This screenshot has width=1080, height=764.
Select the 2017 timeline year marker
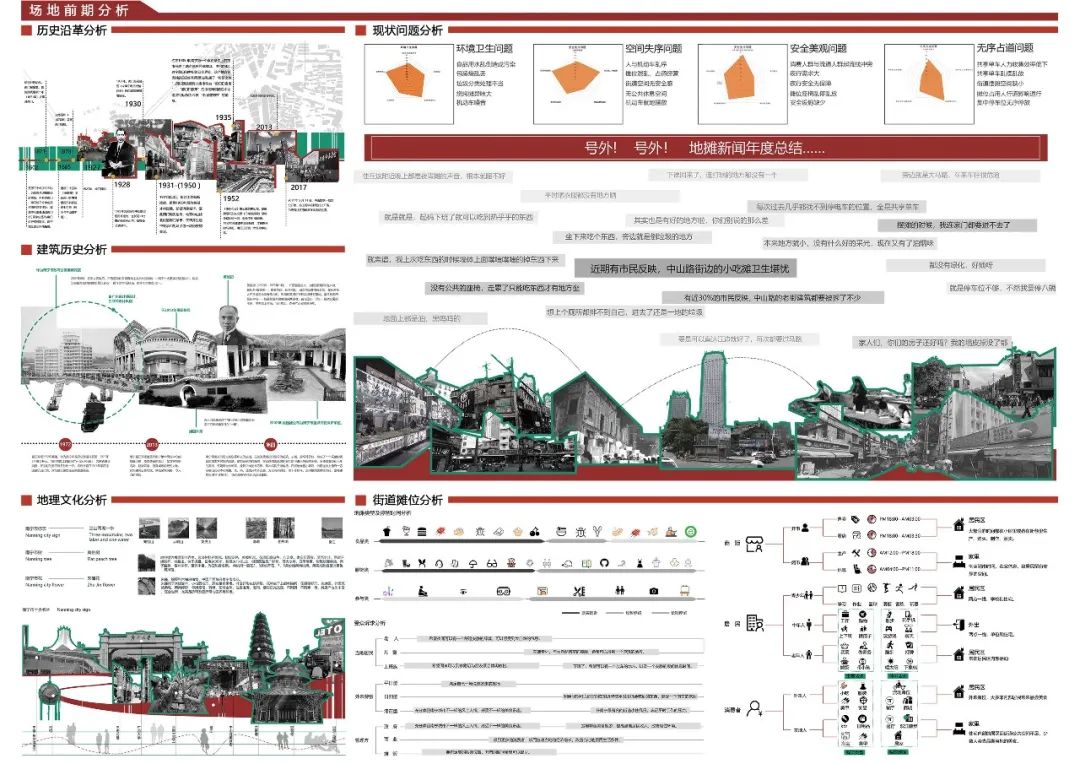coord(298,186)
